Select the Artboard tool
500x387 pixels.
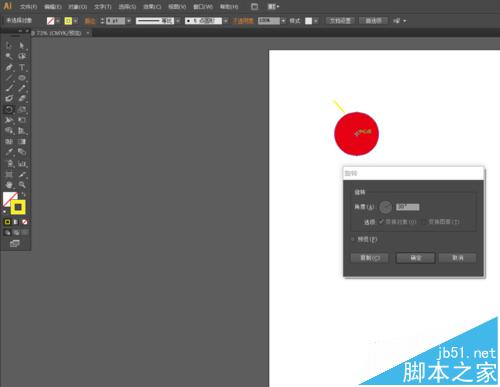pos(9,174)
